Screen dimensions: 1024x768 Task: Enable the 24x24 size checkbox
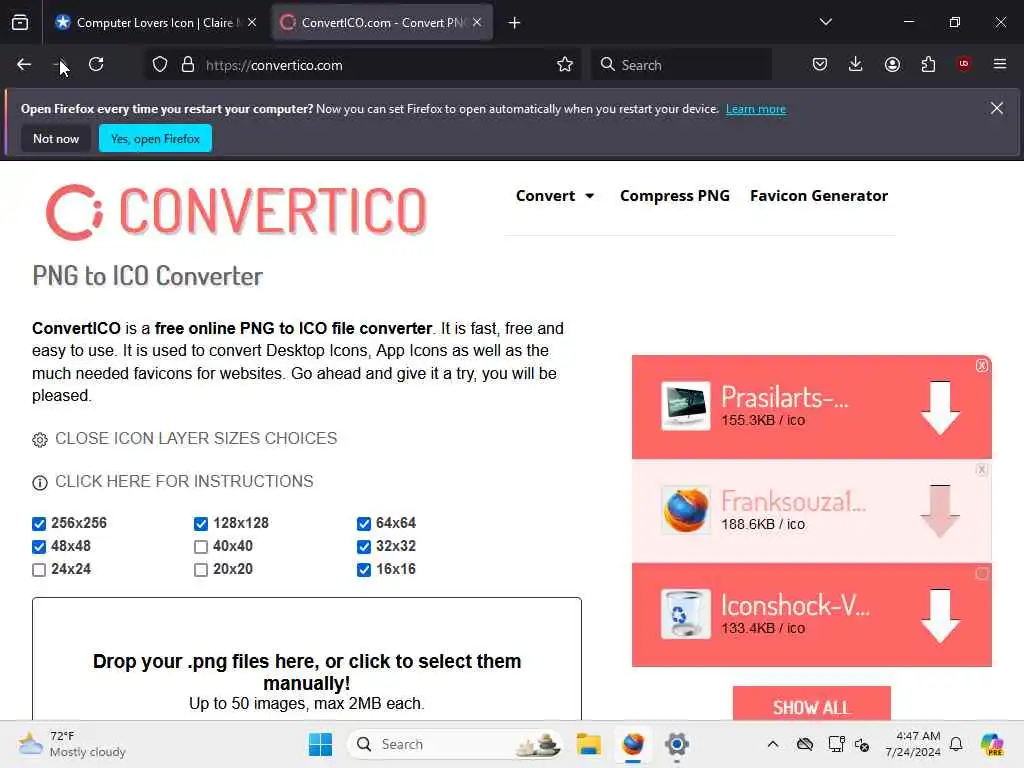pyautogui.click(x=39, y=569)
